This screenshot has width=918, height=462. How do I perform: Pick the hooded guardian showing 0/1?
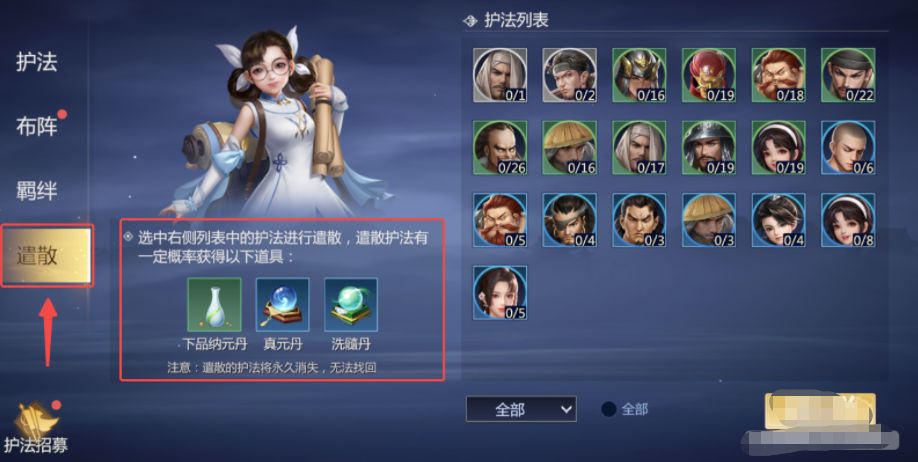point(500,76)
